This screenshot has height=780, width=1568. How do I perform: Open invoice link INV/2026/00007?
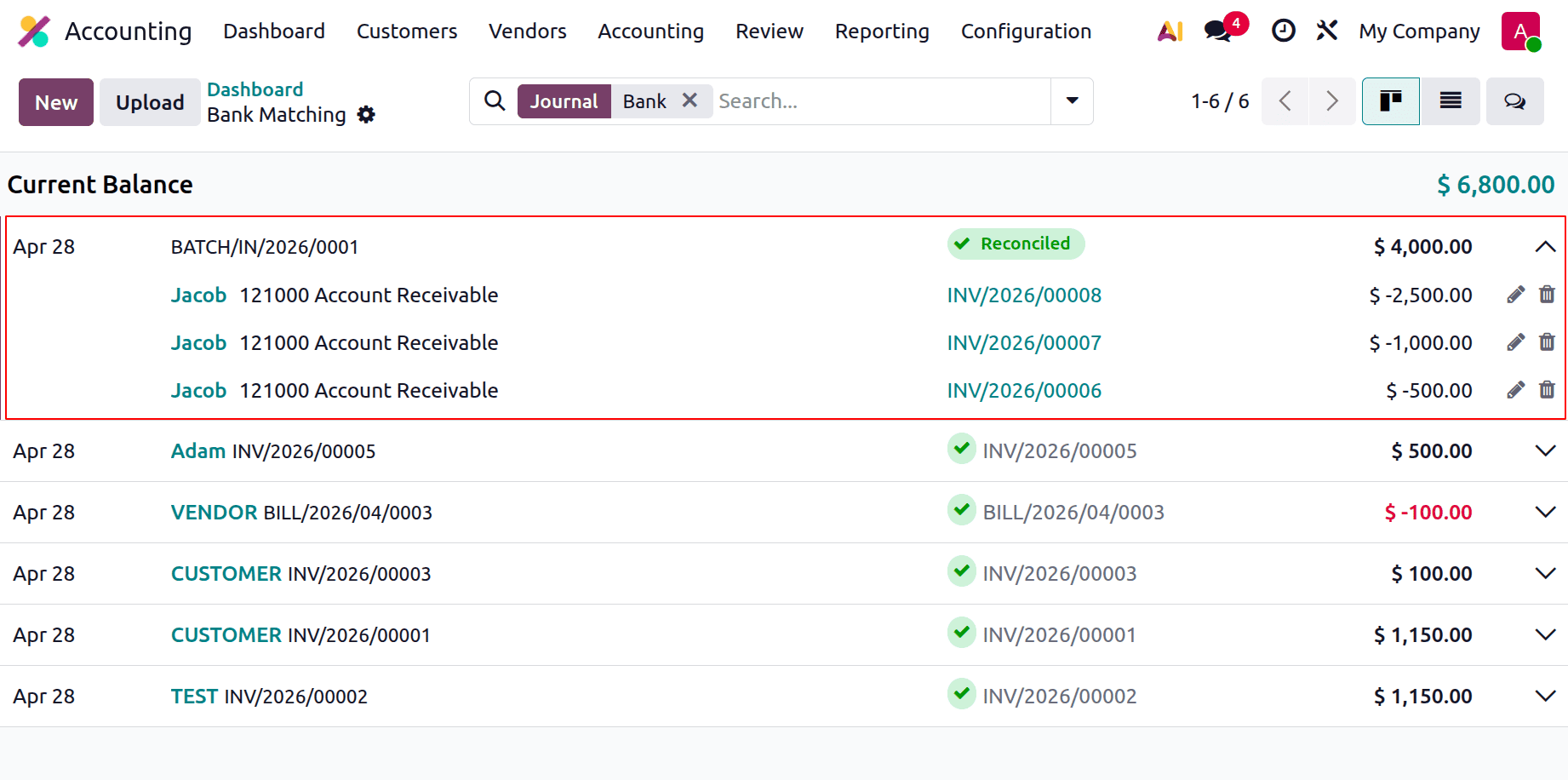click(x=1024, y=343)
